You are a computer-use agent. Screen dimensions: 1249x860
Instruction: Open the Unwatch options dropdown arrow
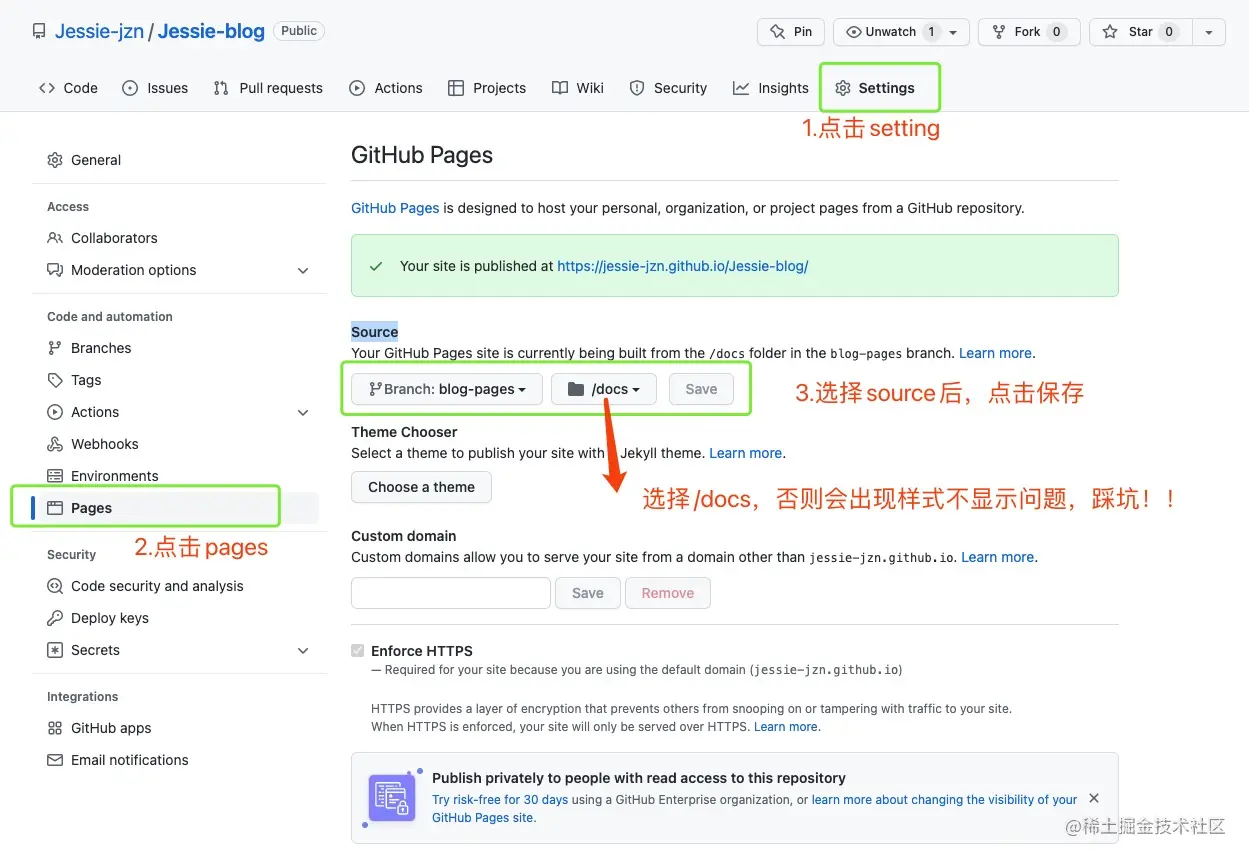(x=953, y=32)
